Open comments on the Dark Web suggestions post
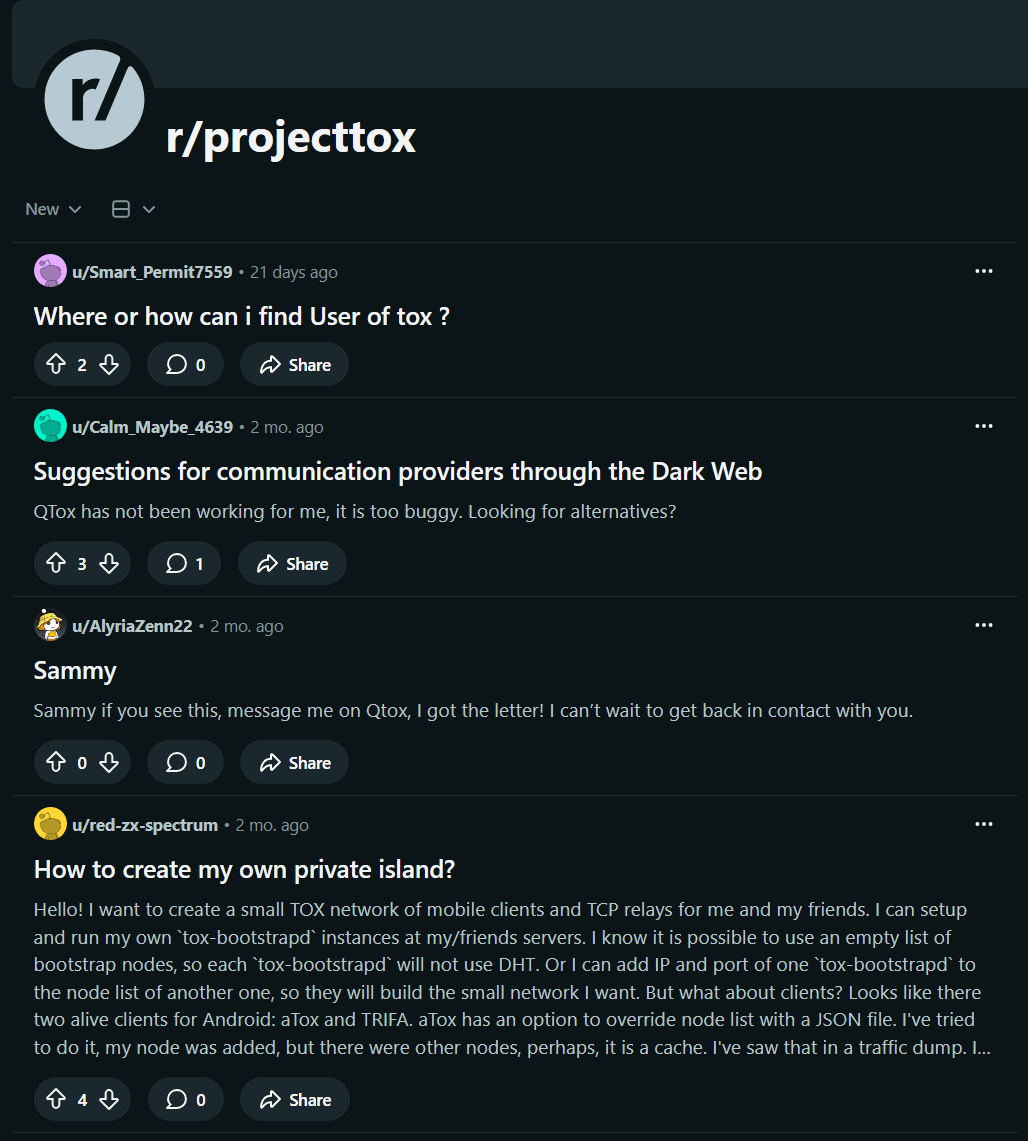Viewport: 1028px width, 1141px height. point(184,564)
